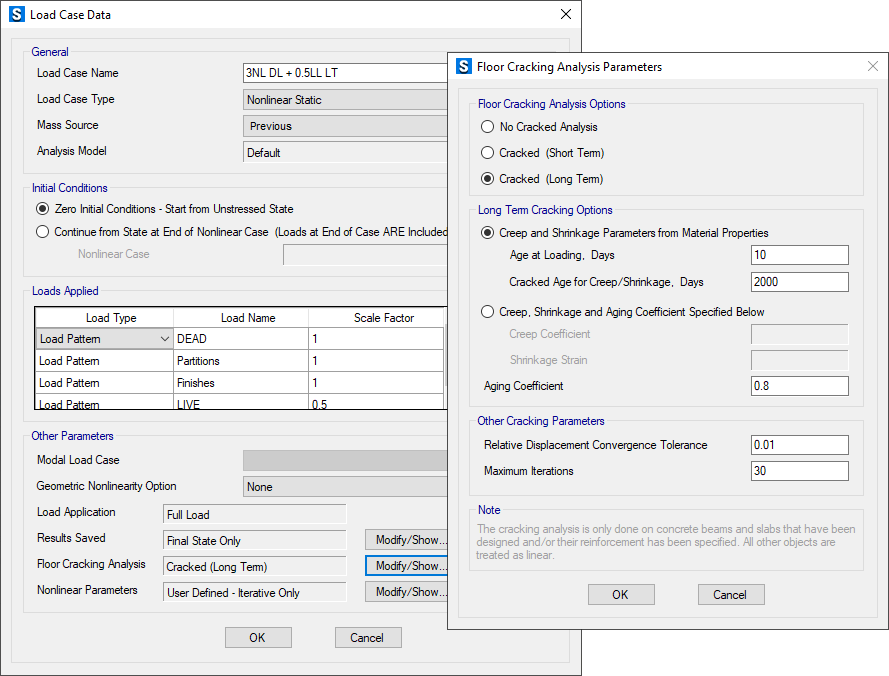Cancel the Floor Cracking Analysis Parameters dialog
This screenshot has width=889, height=676.
coord(730,594)
